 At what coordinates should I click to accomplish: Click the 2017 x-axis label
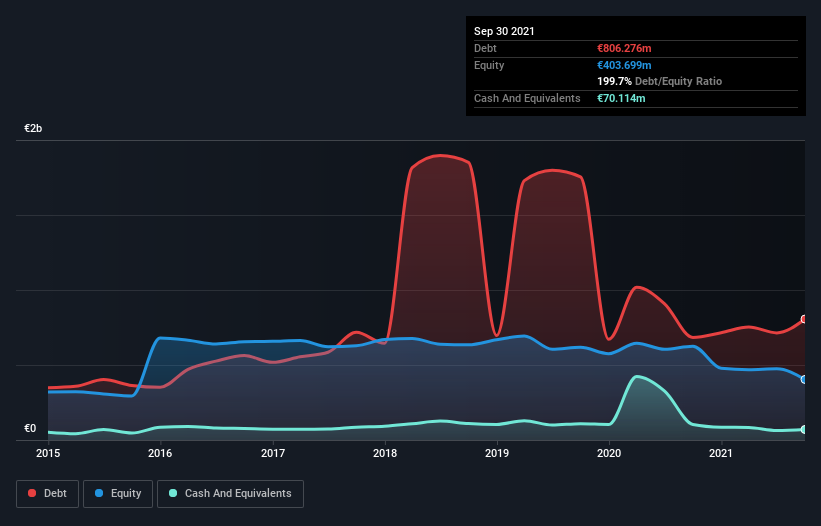[273, 453]
